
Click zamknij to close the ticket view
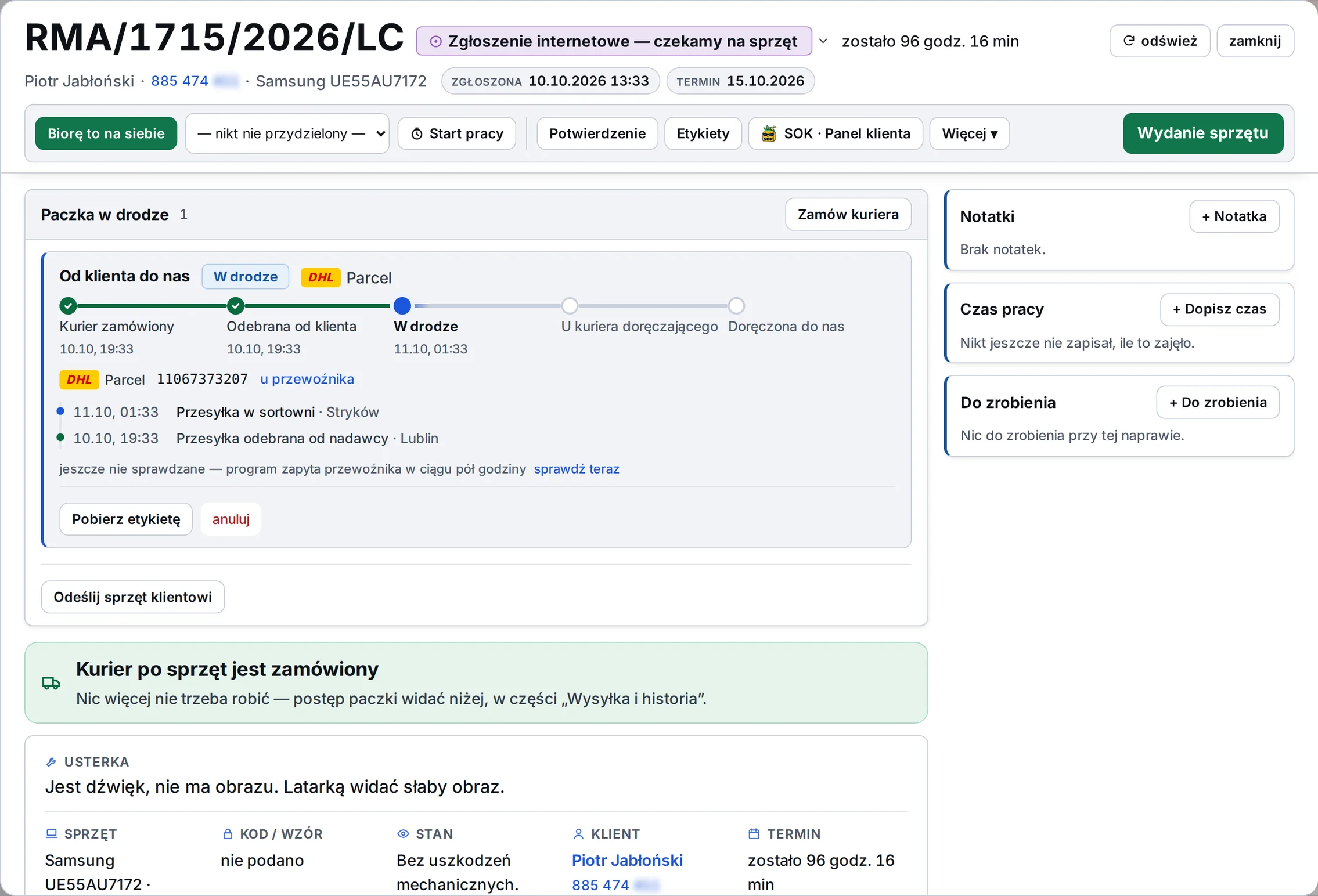[x=1255, y=41]
